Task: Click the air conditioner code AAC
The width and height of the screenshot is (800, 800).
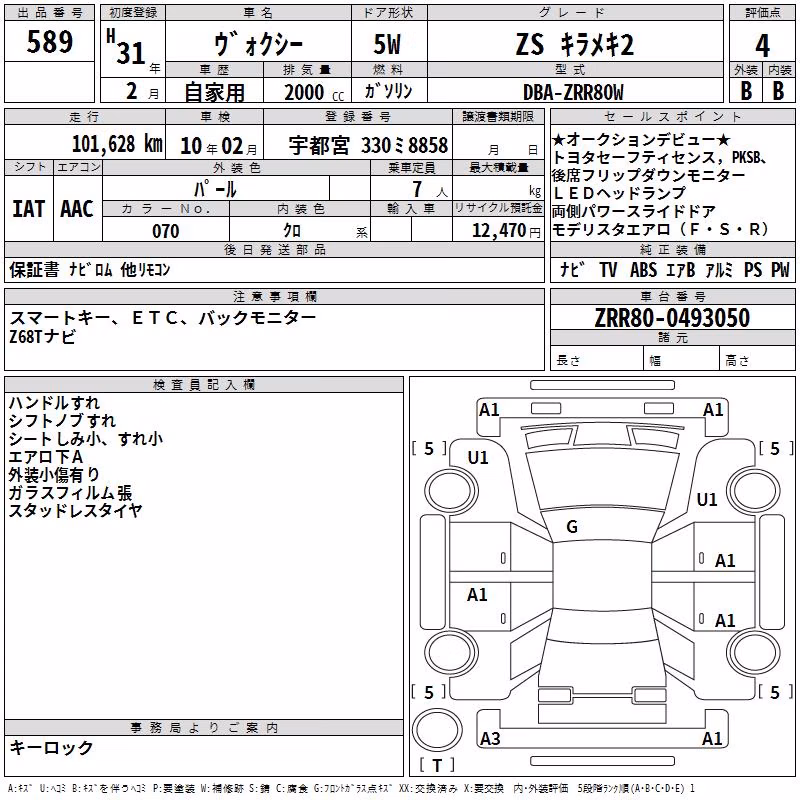Action: [77, 209]
